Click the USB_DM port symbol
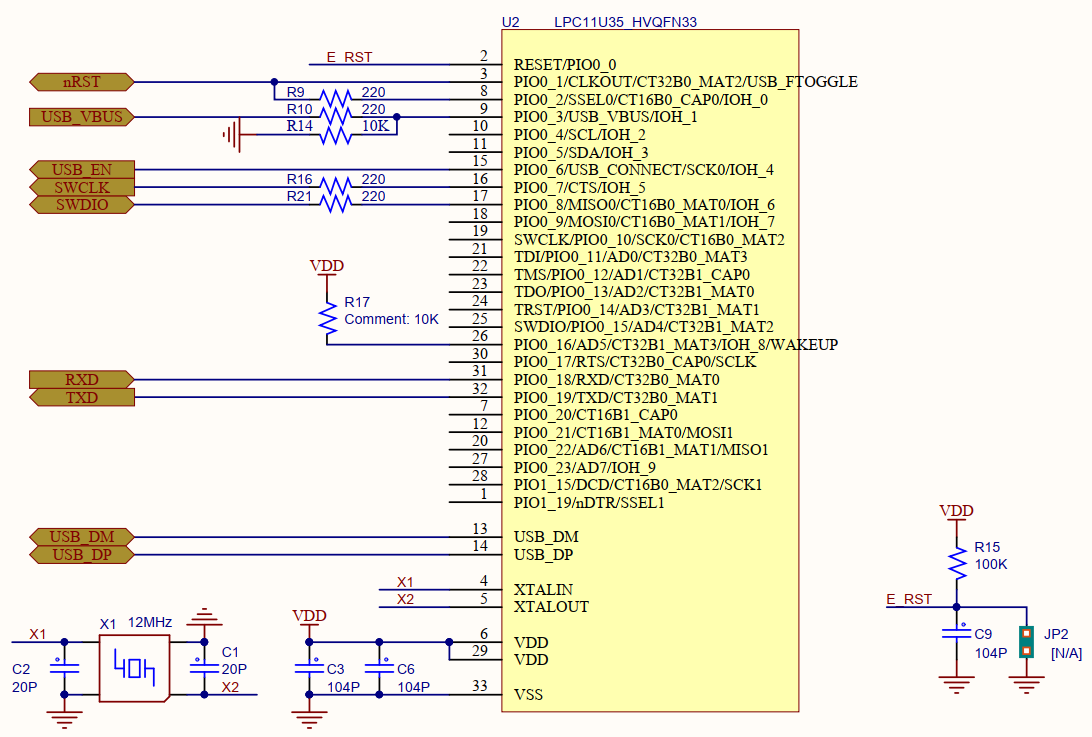The width and height of the screenshot is (1092, 737). click(x=82, y=537)
